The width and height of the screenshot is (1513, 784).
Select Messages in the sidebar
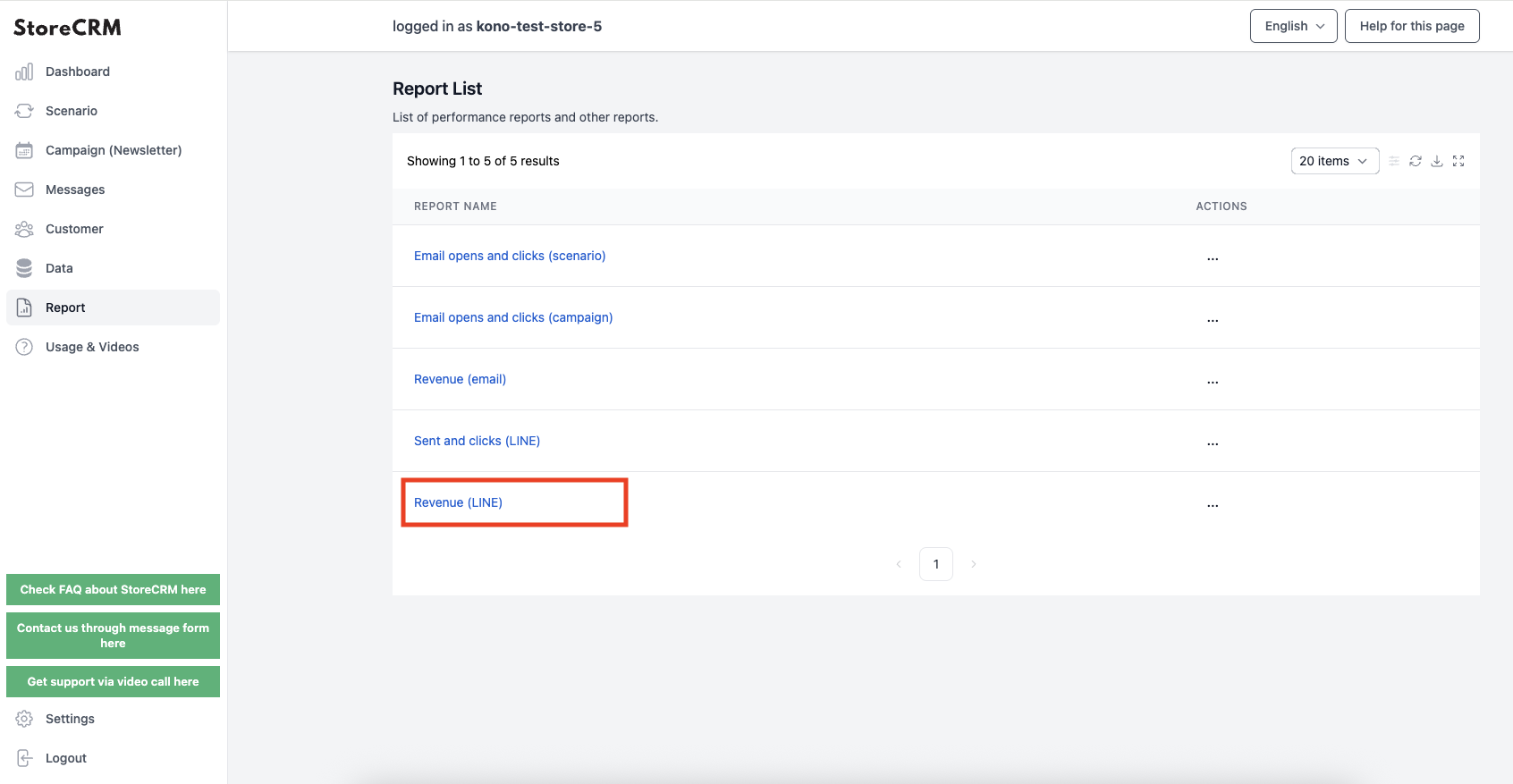[x=113, y=190]
